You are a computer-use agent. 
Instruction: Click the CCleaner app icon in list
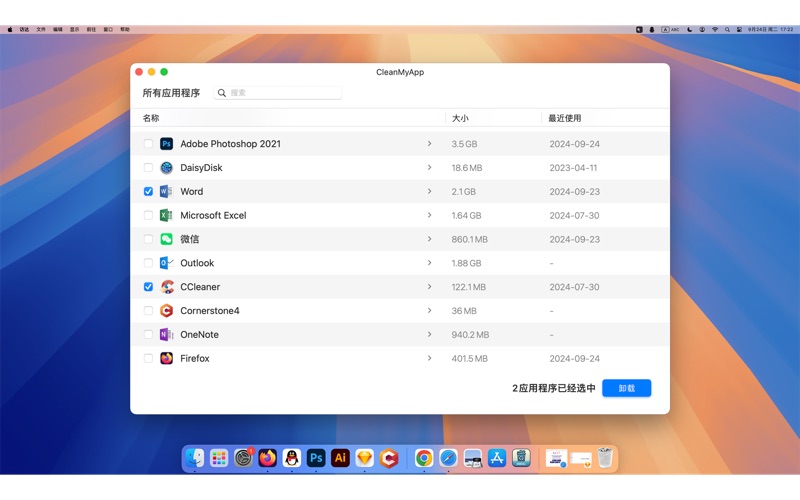click(x=166, y=287)
